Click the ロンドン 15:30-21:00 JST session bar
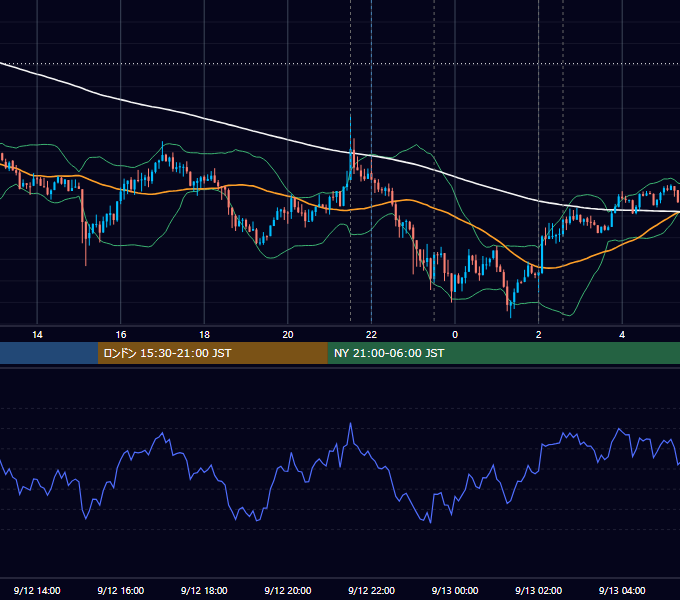The width and height of the screenshot is (680, 600). [x=212, y=353]
